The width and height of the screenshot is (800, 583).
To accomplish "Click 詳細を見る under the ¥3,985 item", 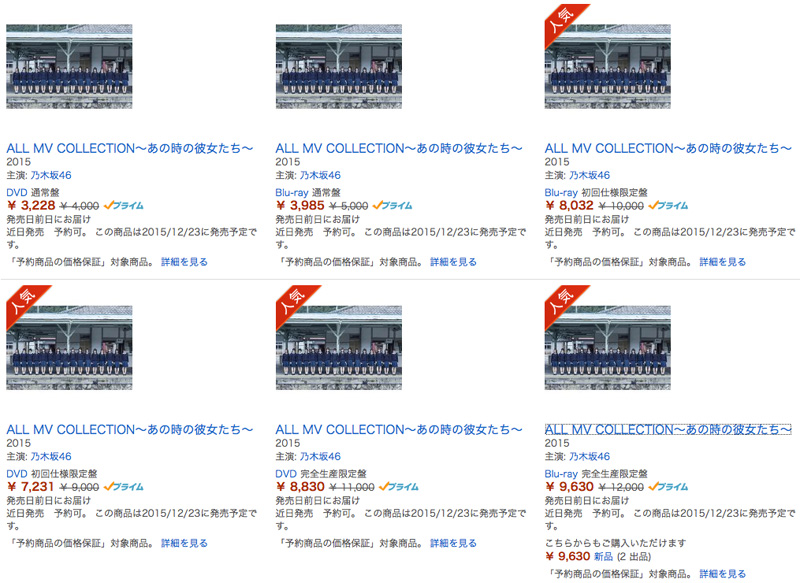I will click(454, 262).
